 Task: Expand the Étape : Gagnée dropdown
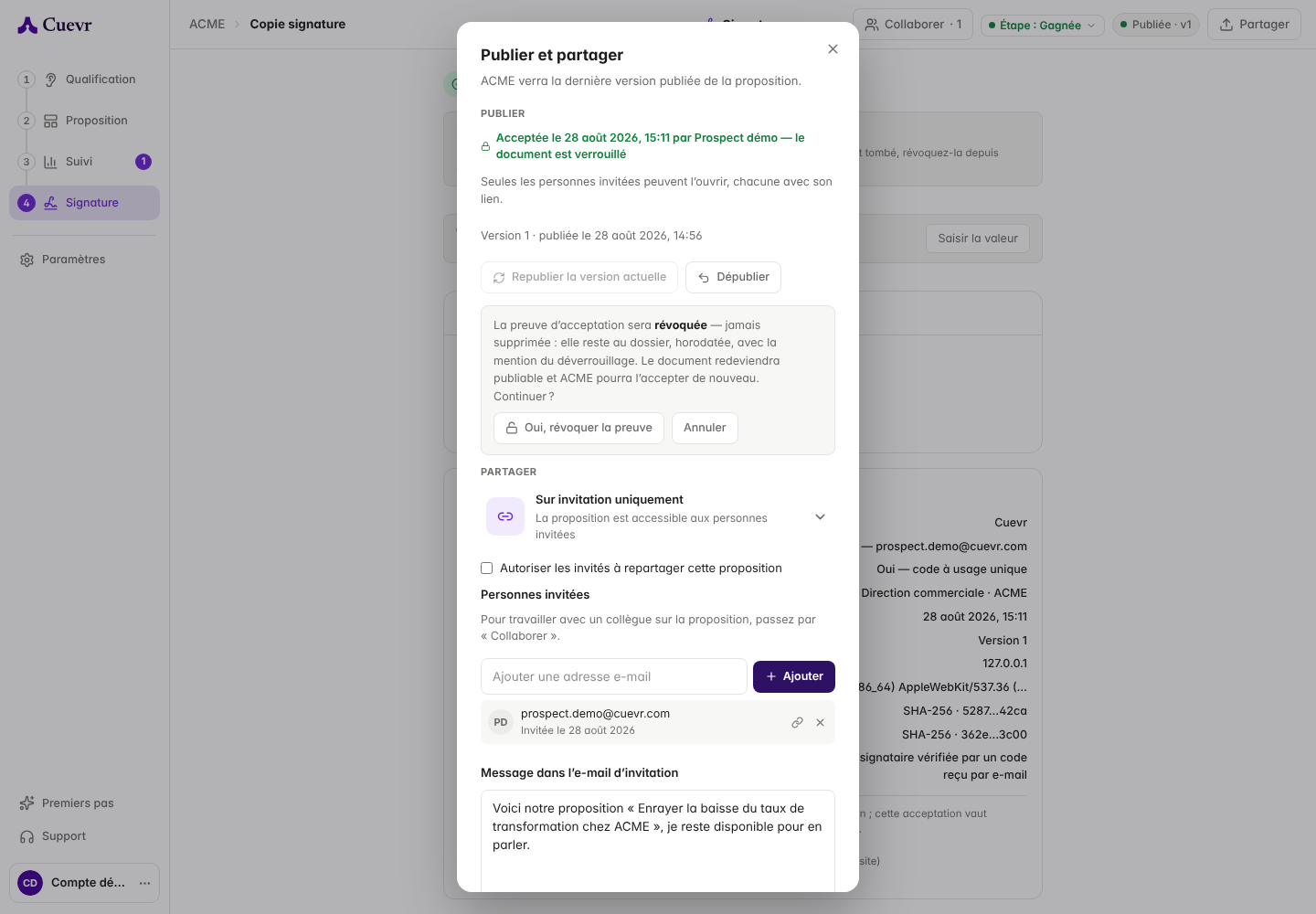click(x=1043, y=26)
